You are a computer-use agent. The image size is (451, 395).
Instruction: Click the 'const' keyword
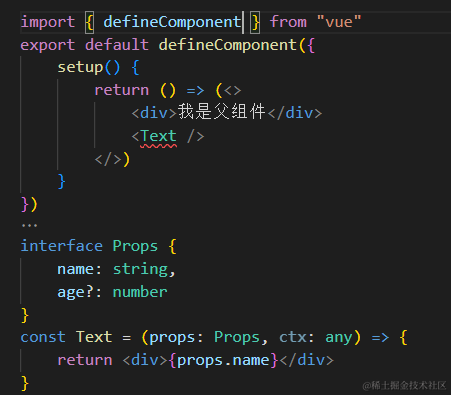click(x=43, y=337)
